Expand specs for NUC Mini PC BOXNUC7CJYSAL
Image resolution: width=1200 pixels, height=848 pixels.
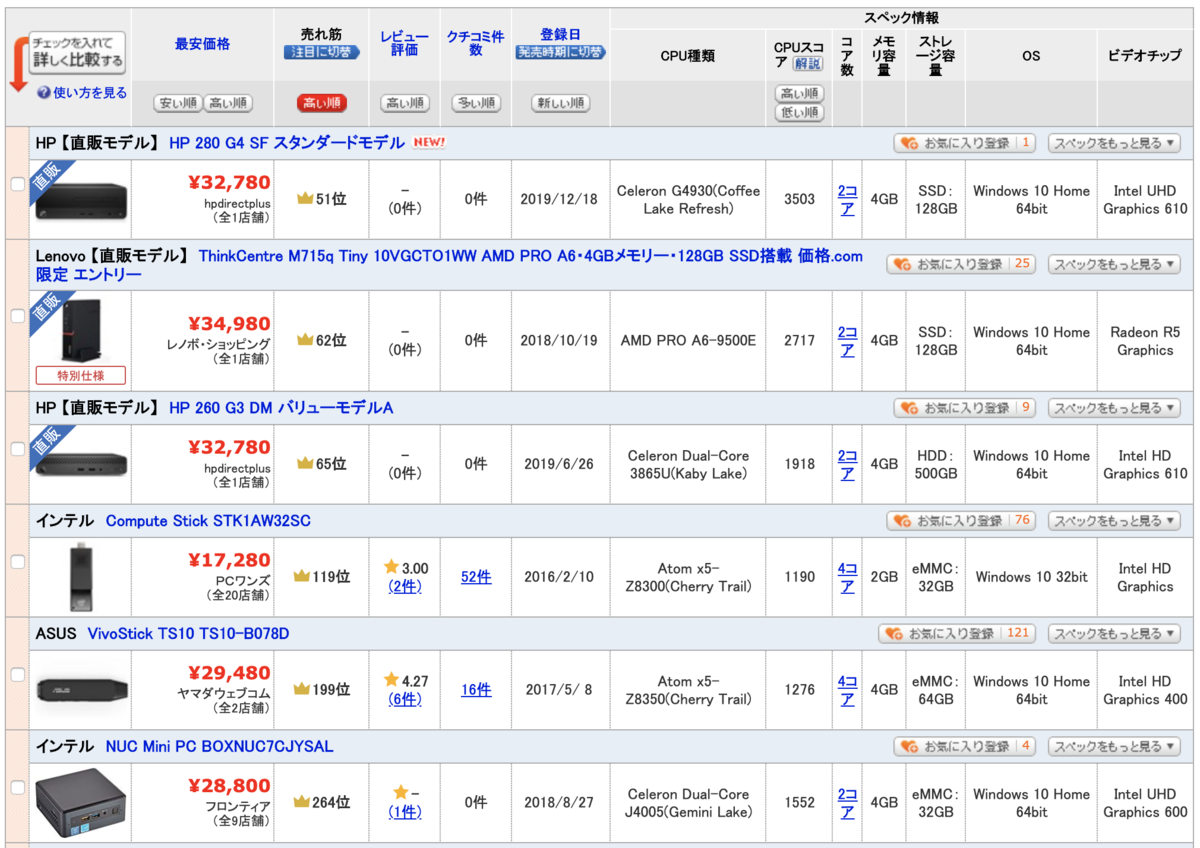click(x=1114, y=747)
